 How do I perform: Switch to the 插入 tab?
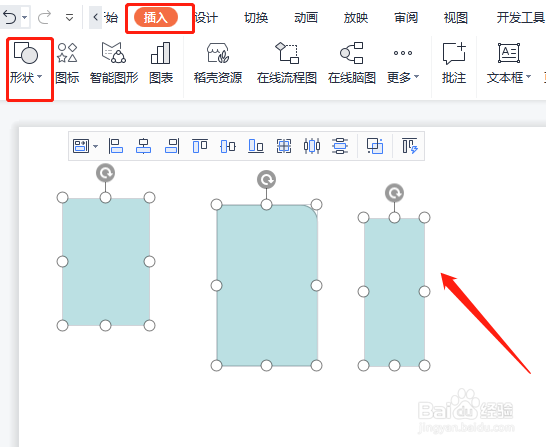[x=156, y=17]
